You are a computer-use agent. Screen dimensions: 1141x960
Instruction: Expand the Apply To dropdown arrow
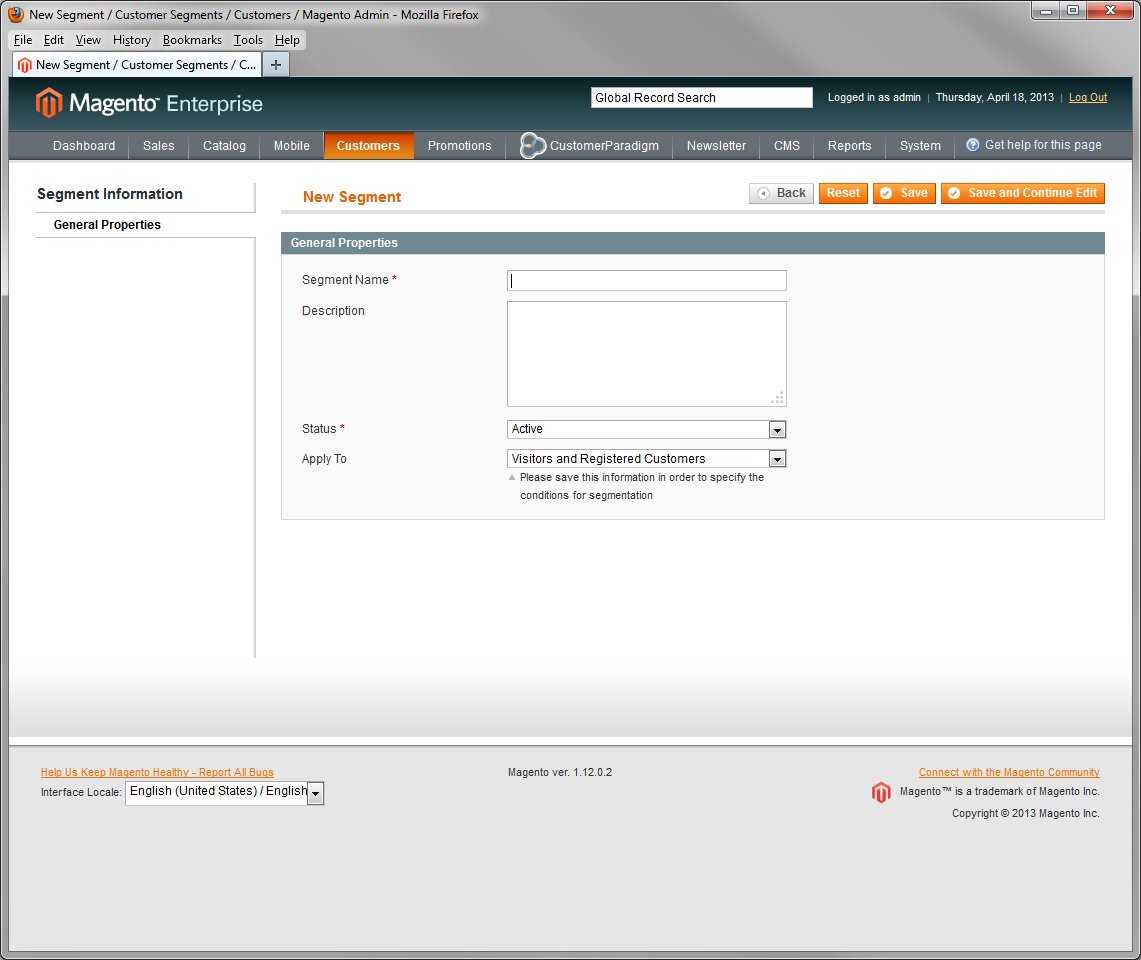pyautogui.click(x=777, y=459)
